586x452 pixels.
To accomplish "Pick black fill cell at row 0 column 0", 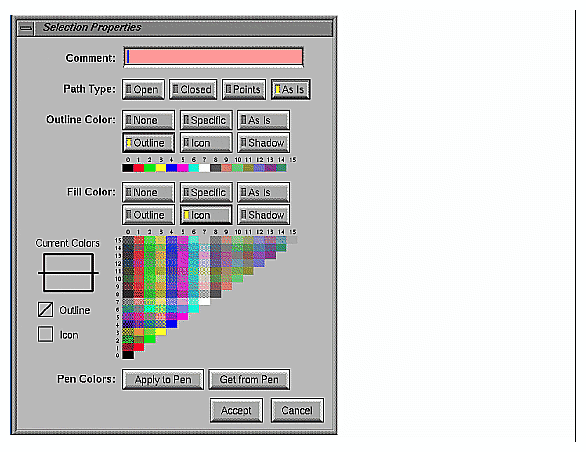I will pos(128,355).
